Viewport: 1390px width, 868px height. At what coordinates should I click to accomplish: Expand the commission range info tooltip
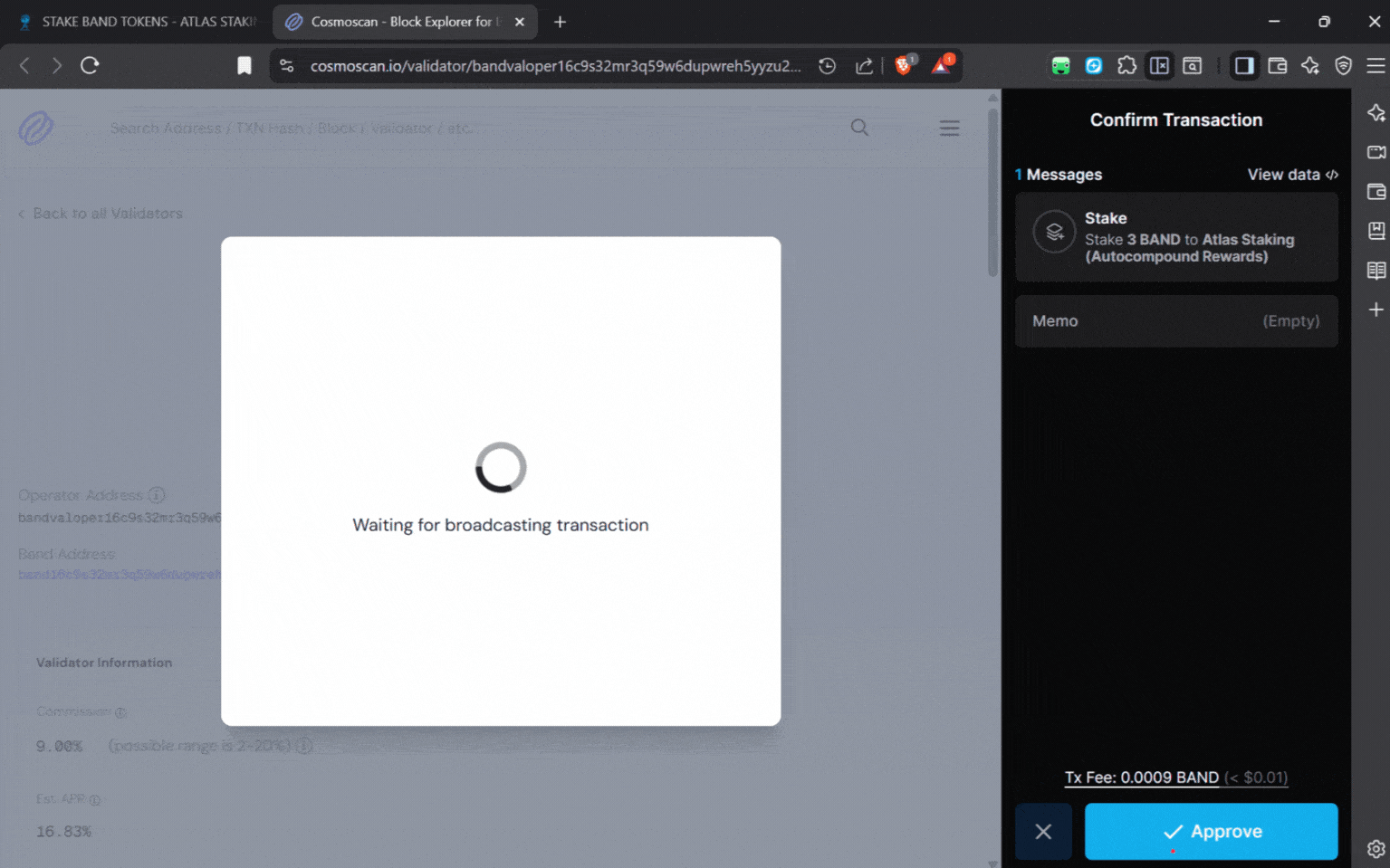point(303,745)
